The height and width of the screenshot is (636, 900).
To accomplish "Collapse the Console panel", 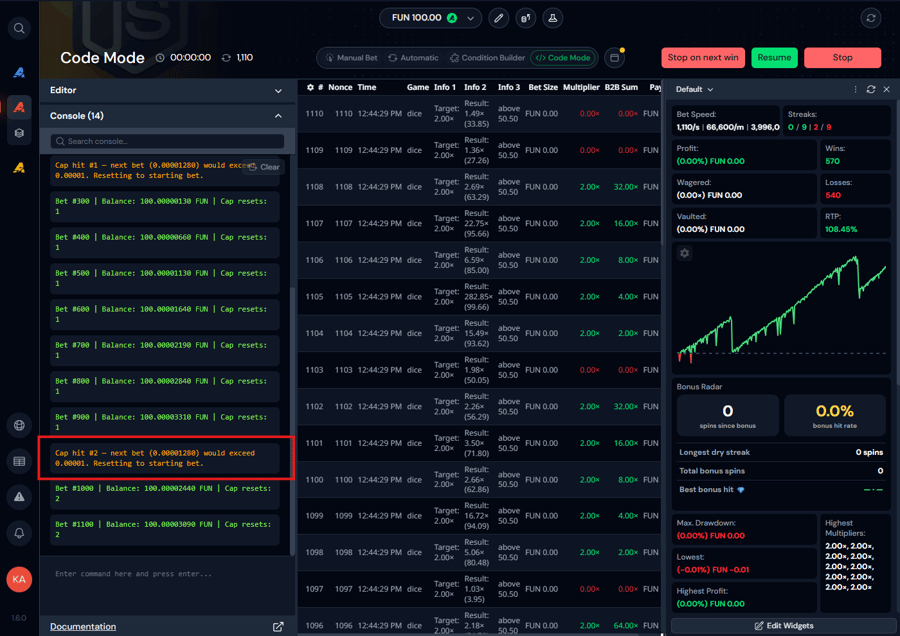I will 168,115.
